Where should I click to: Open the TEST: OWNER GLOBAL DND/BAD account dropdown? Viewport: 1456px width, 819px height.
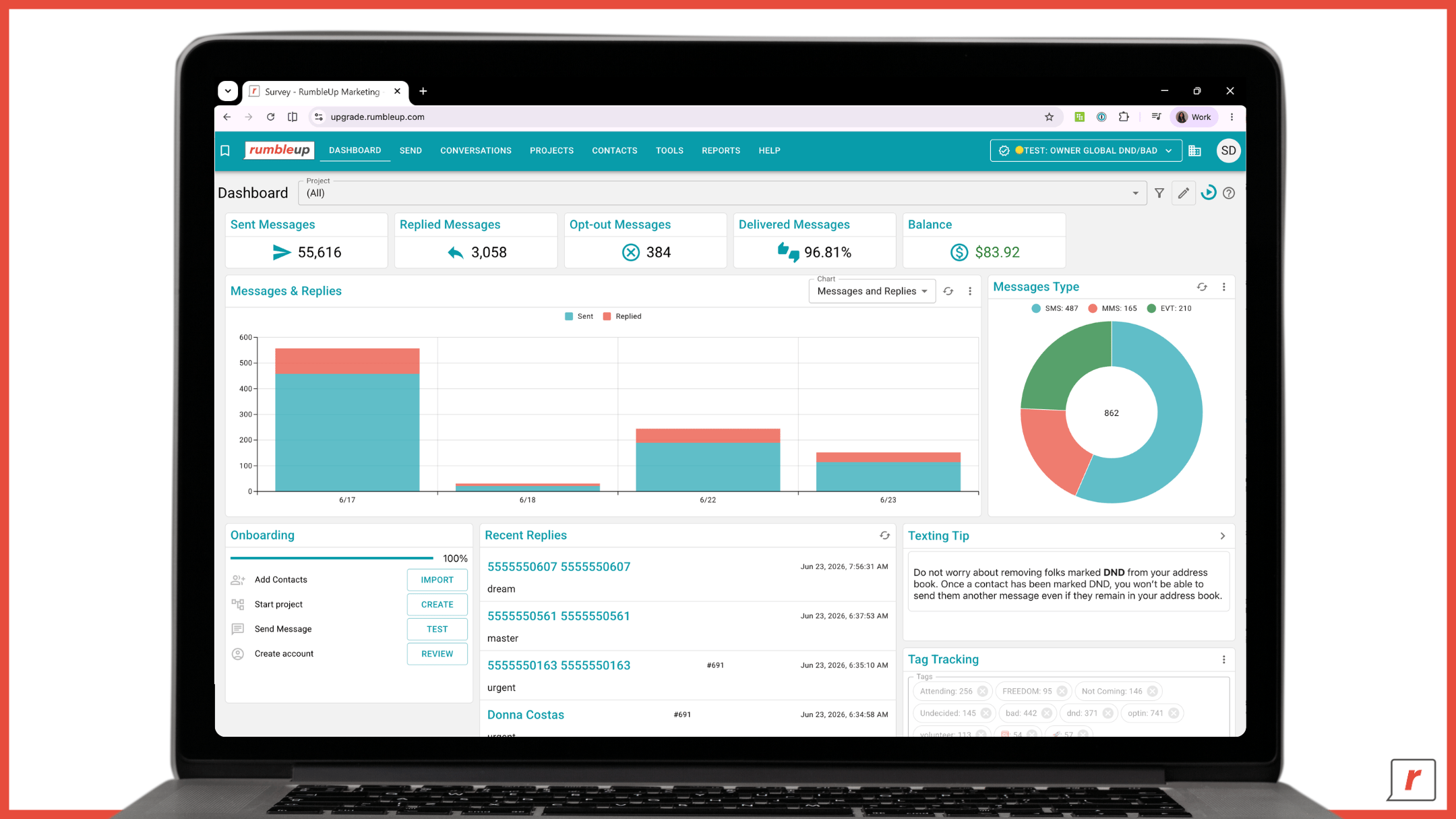tap(1086, 151)
